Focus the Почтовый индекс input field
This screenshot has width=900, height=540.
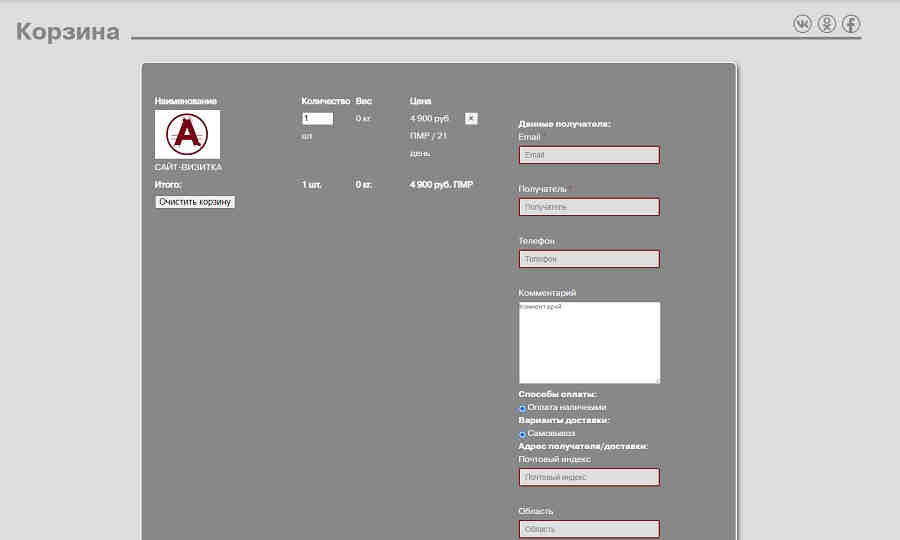point(589,477)
